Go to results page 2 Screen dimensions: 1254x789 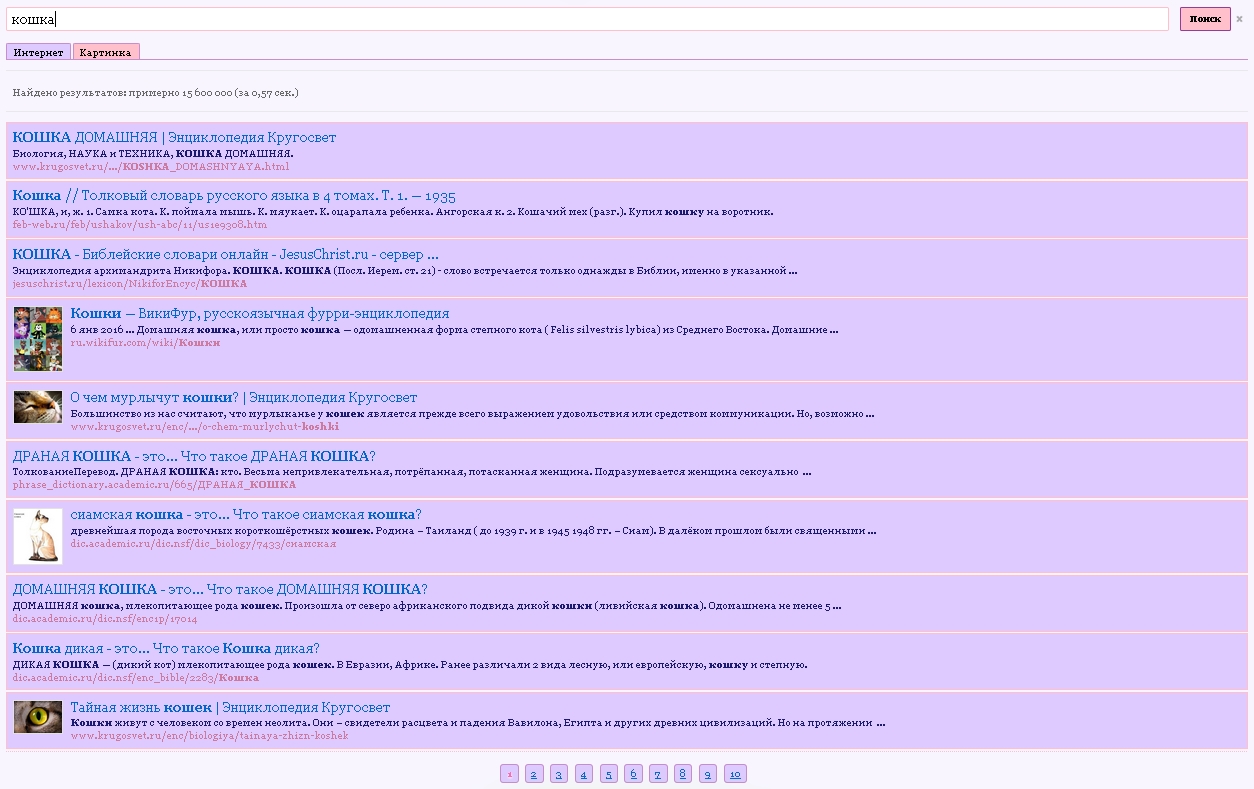pyautogui.click(x=534, y=774)
